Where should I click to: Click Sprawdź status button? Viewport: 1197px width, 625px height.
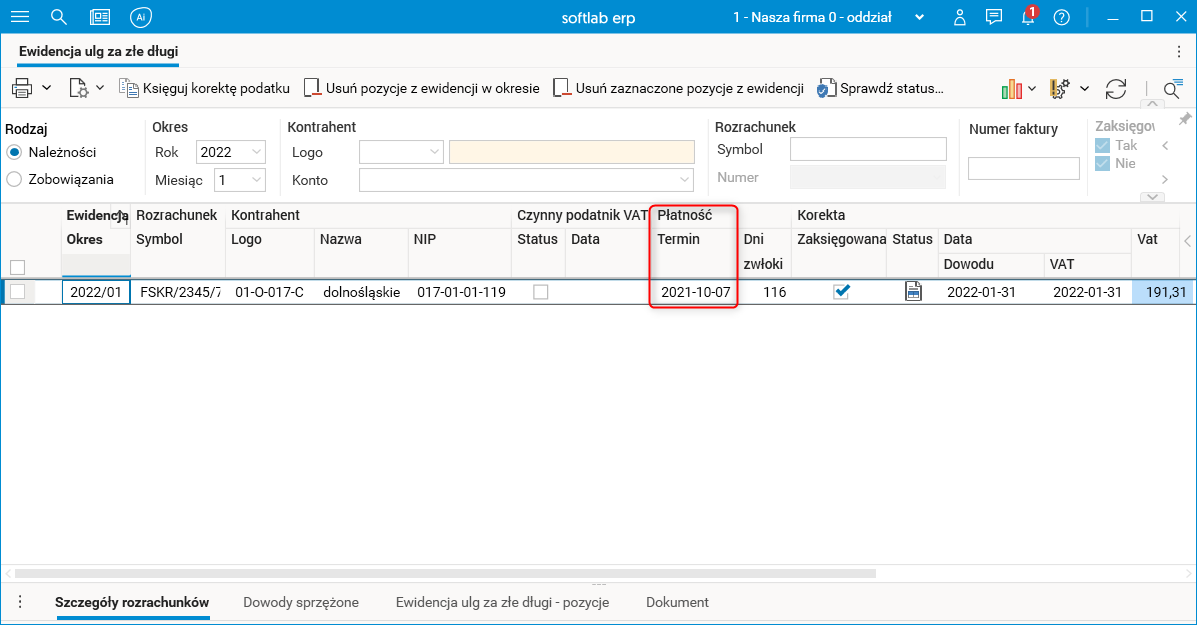pos(879,89)
